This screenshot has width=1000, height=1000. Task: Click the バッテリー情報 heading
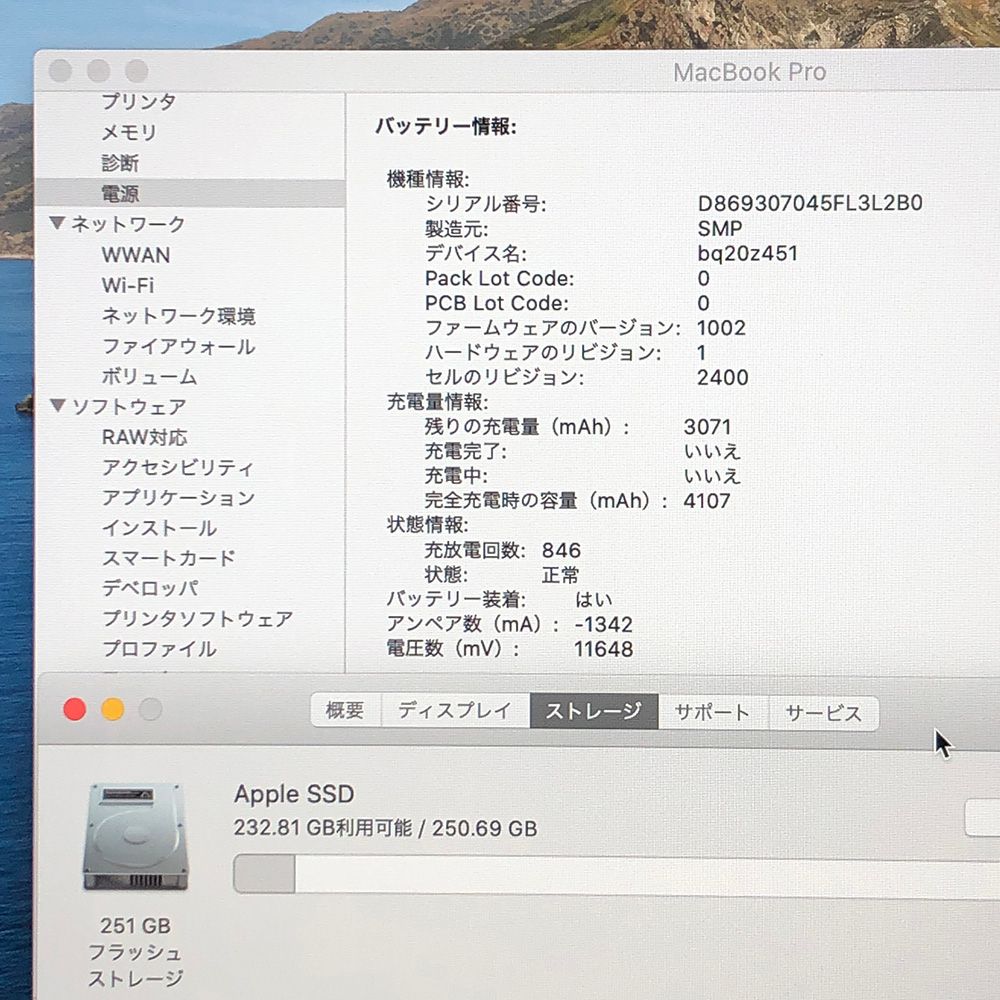446,126
